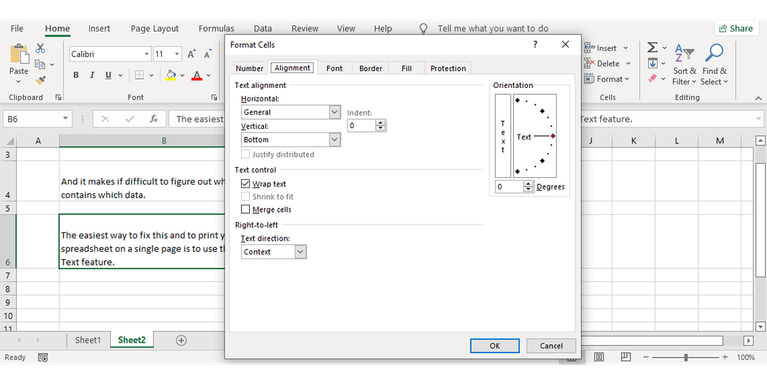The image size is (767, 384).
Task: Switch to Page Break Preview icon
Action: point(626,357)
